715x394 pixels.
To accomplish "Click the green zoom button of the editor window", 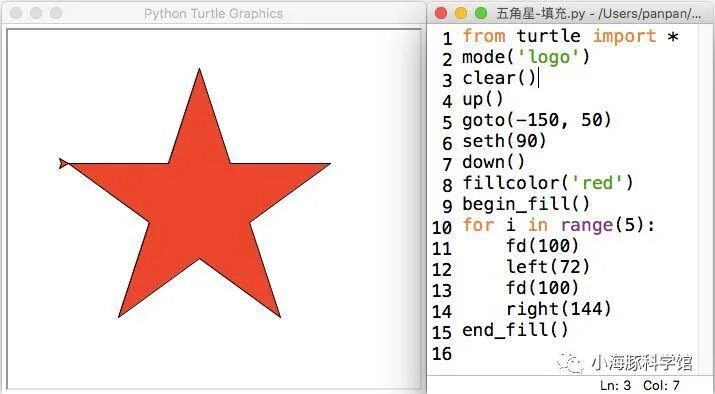I will 481,13.
